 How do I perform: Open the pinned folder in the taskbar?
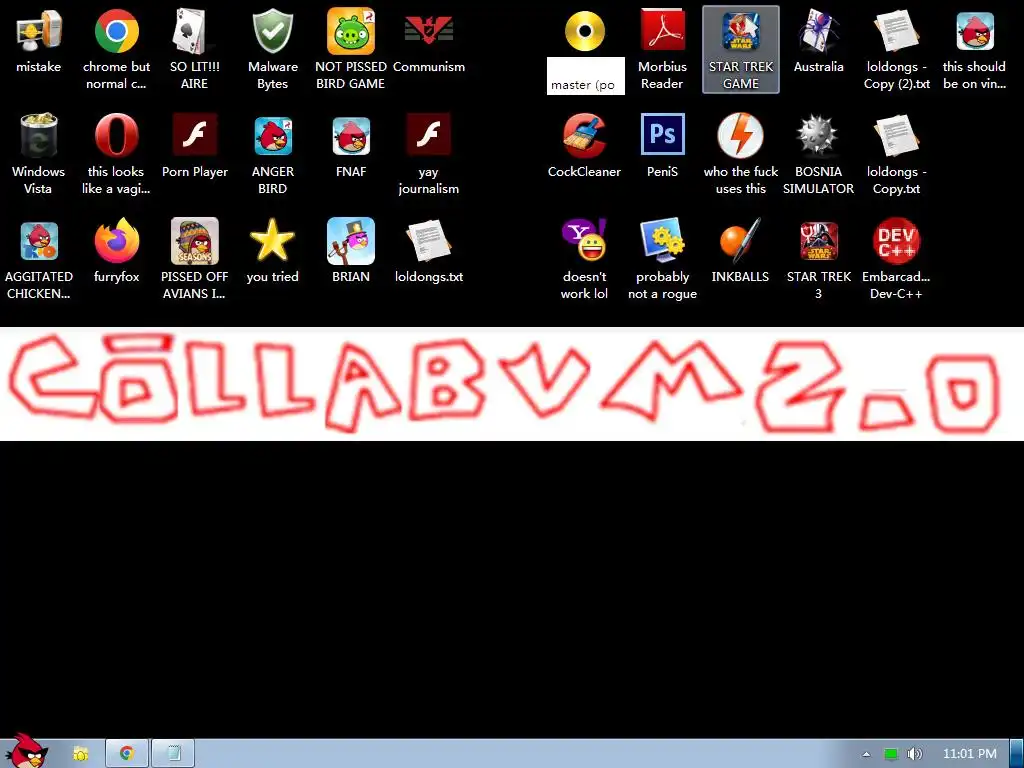click(x=81, y=754)
